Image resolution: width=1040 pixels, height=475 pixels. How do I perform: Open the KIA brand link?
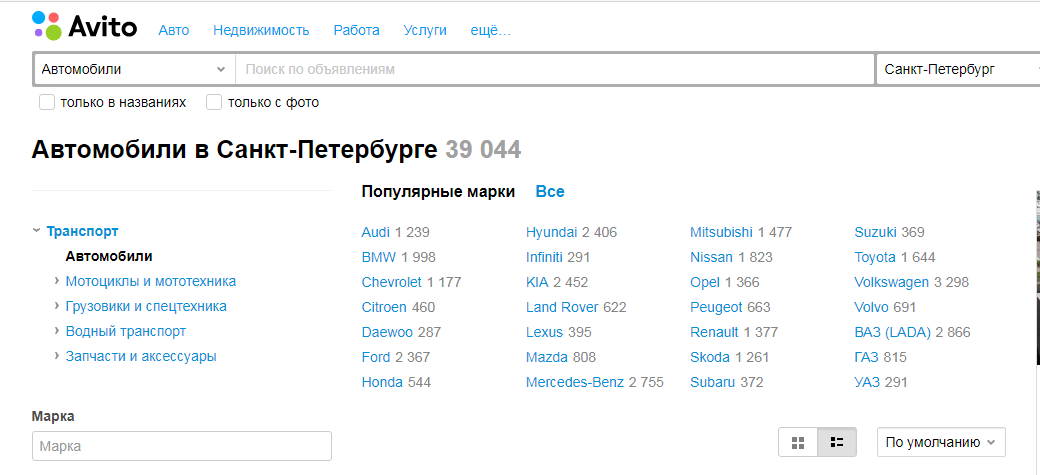tap(537, 283)
